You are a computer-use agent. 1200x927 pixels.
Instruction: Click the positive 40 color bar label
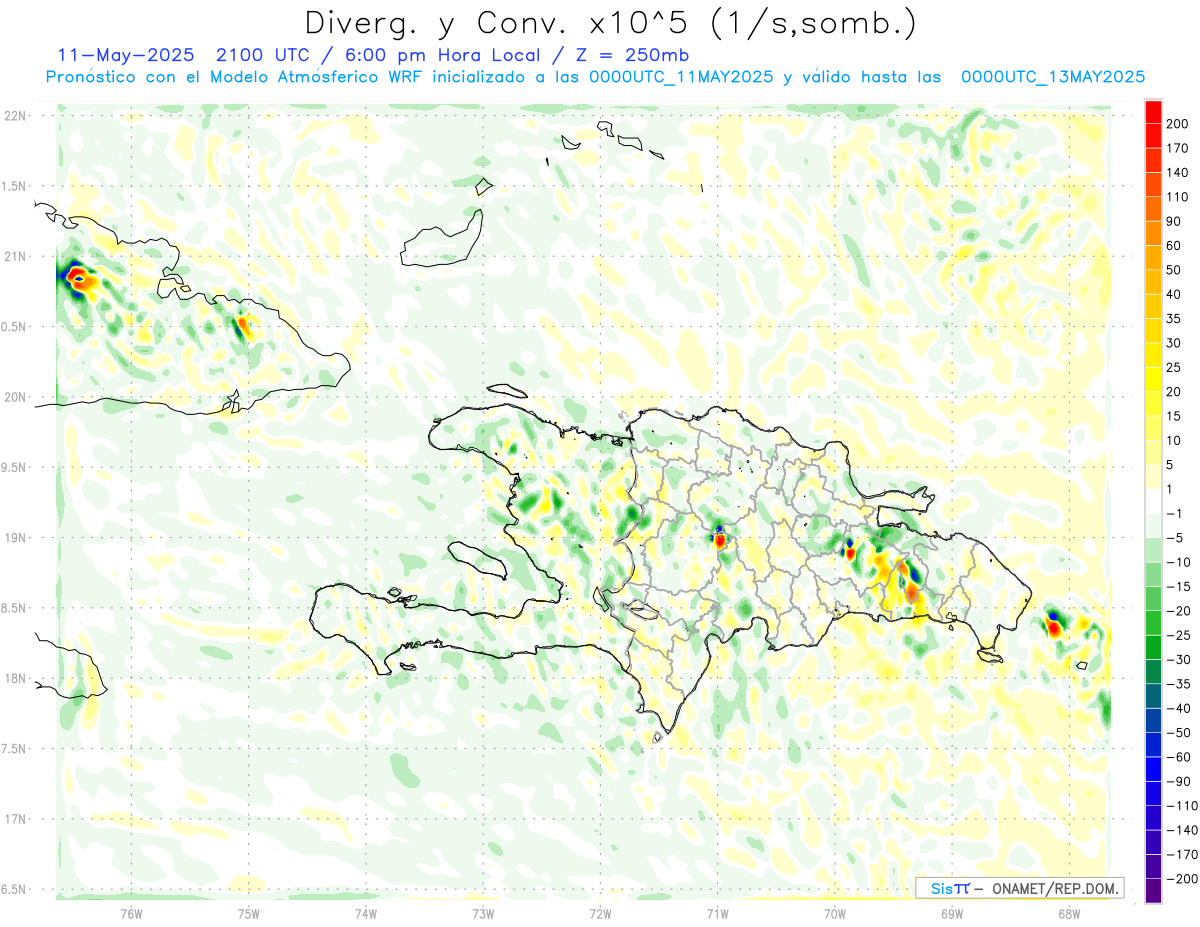[1174, 294]
